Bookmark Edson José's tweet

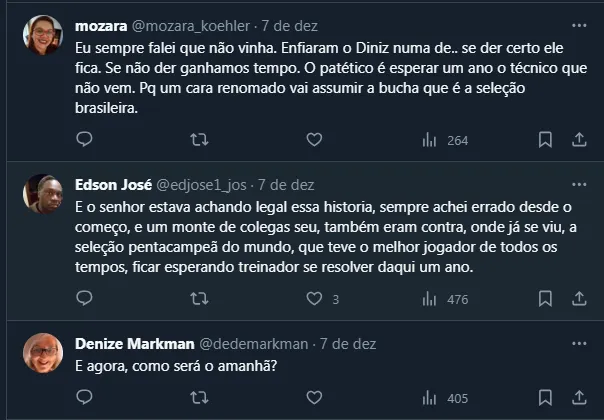545,298
